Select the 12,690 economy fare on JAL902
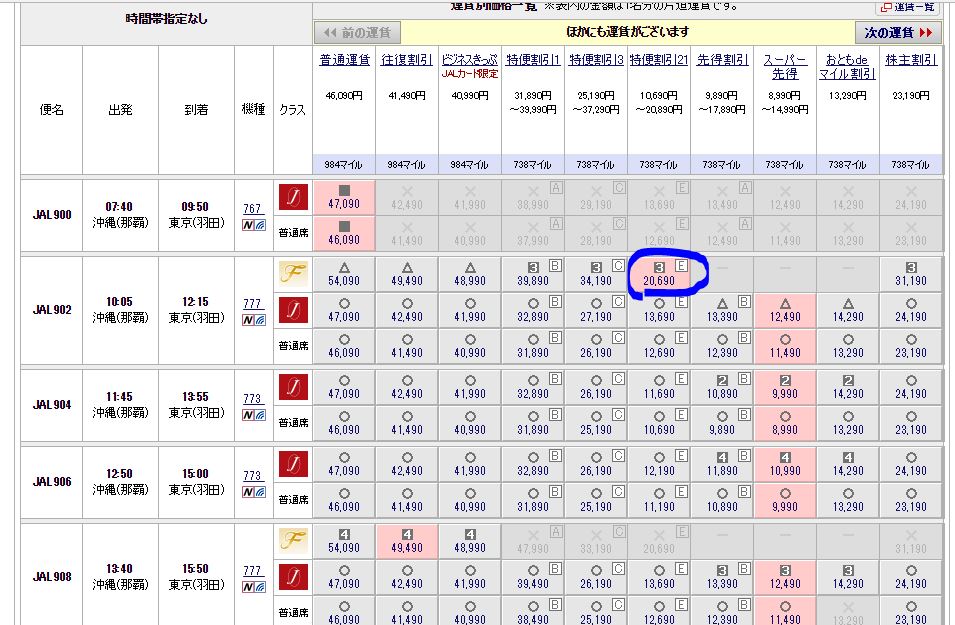This screenshot has height=625, width=955. click(659, 346)
